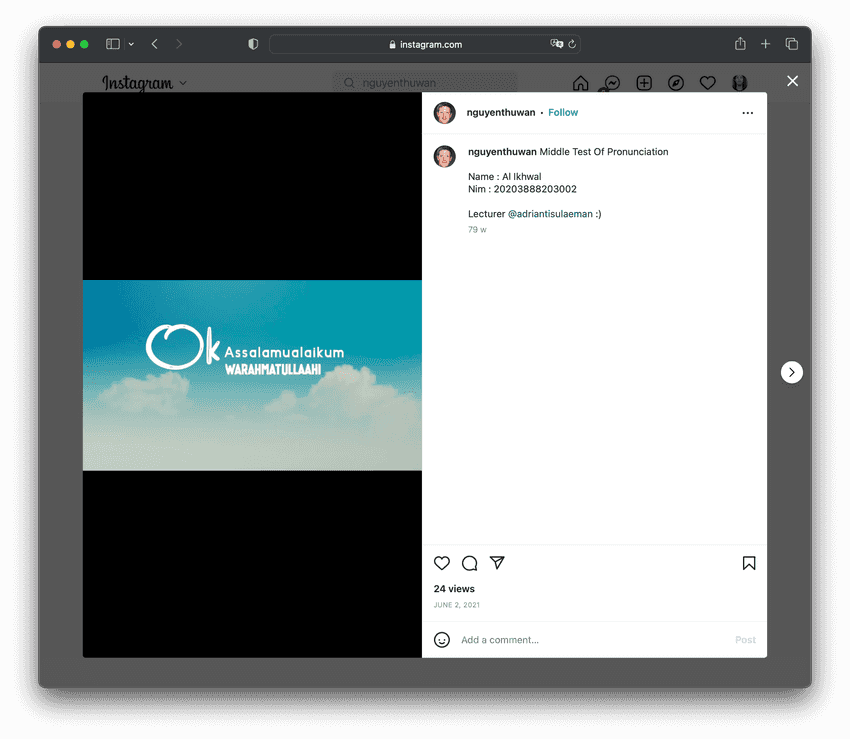Show Safari tab overview
This screenshot has width=850, height=739.
(791, 44)
